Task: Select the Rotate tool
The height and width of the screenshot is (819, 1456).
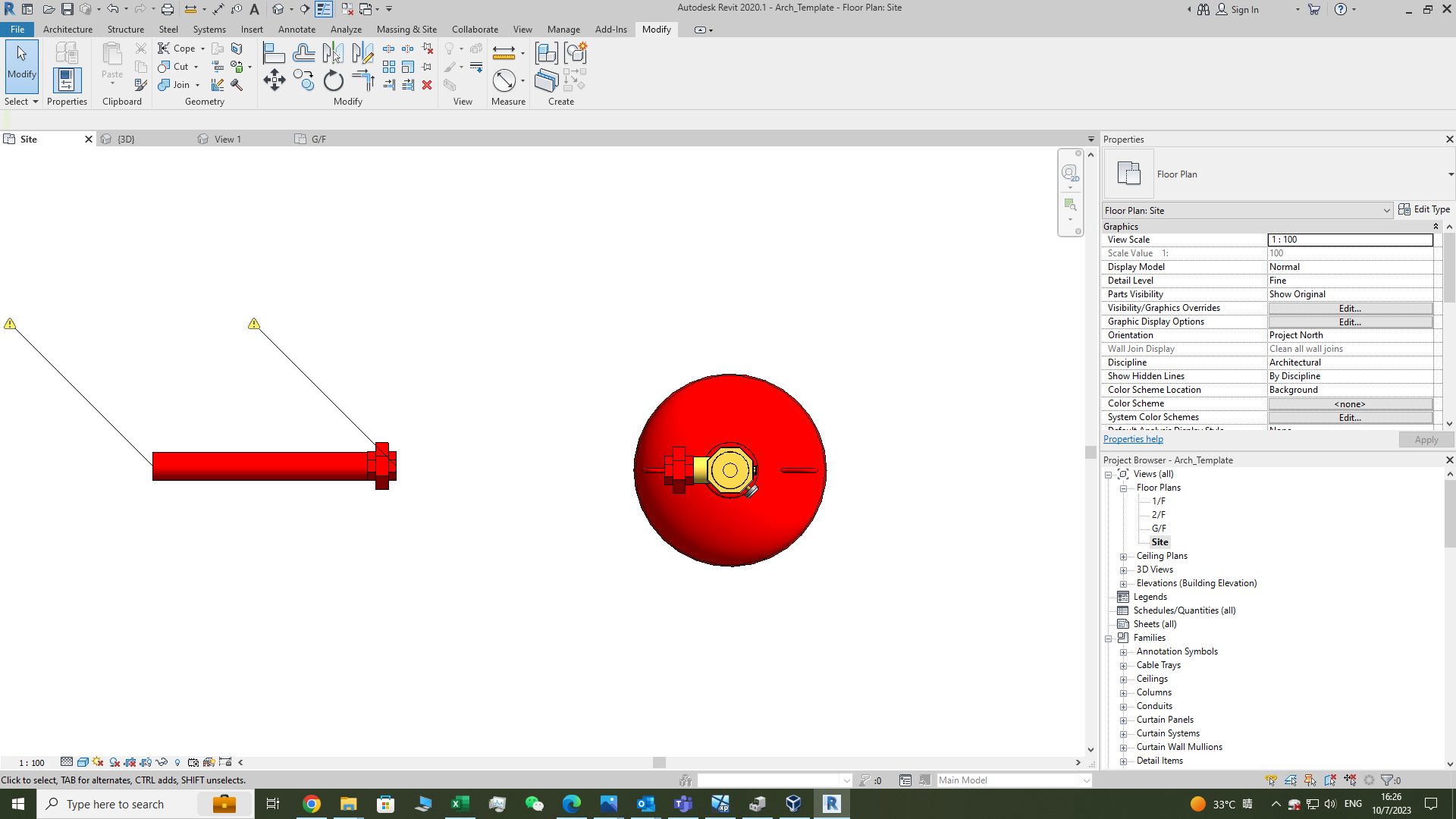Action: coord(332,80)
